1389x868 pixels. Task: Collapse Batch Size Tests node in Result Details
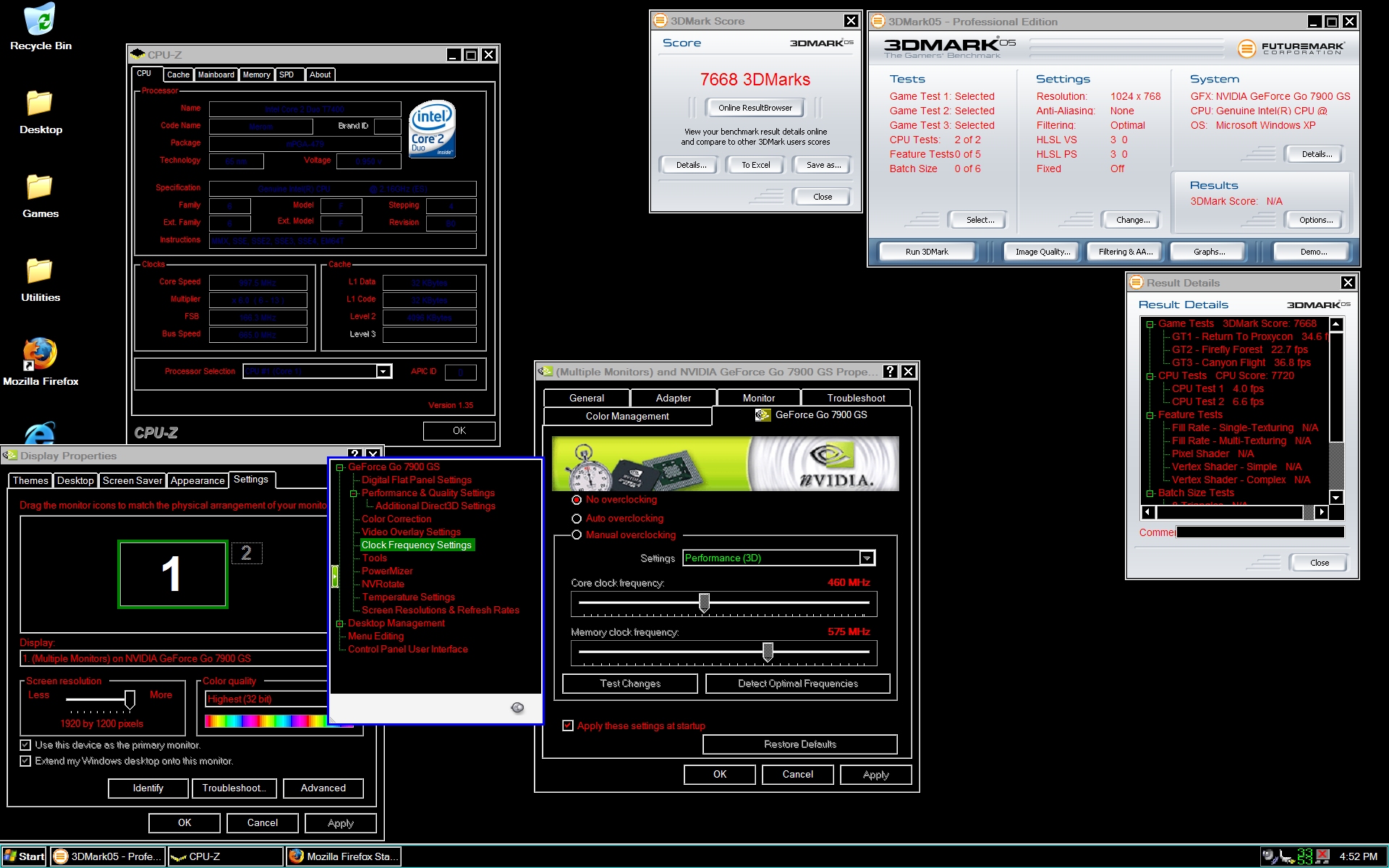pos(1150,493)
